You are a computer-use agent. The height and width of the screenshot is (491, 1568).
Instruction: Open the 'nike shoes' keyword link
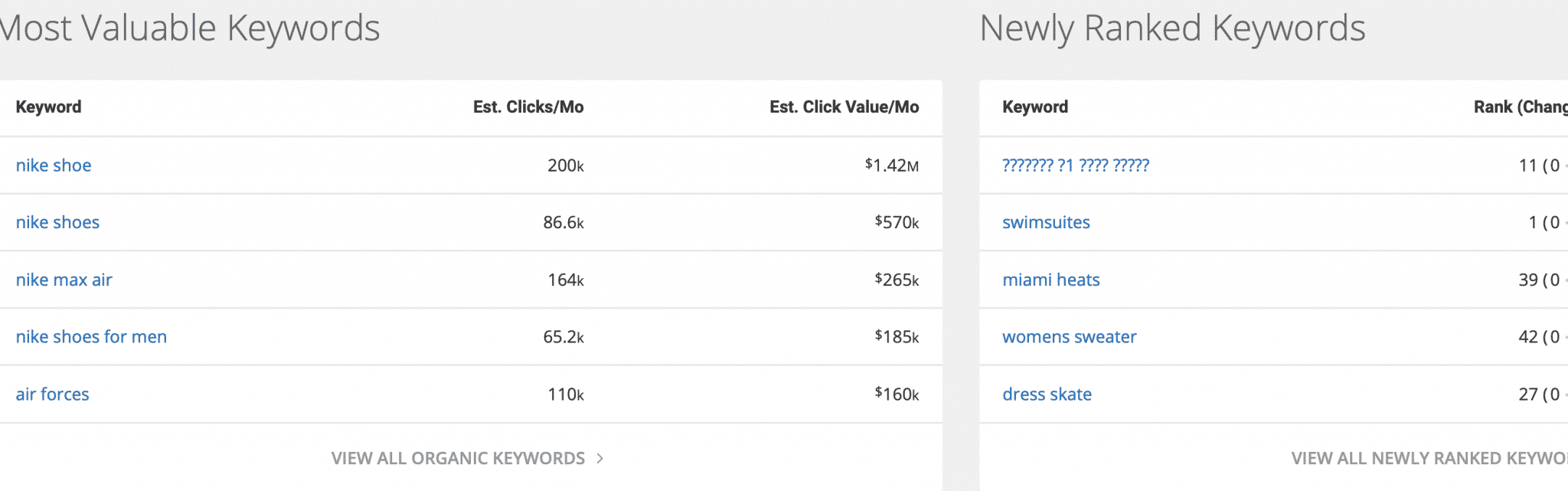click(57, 222)
